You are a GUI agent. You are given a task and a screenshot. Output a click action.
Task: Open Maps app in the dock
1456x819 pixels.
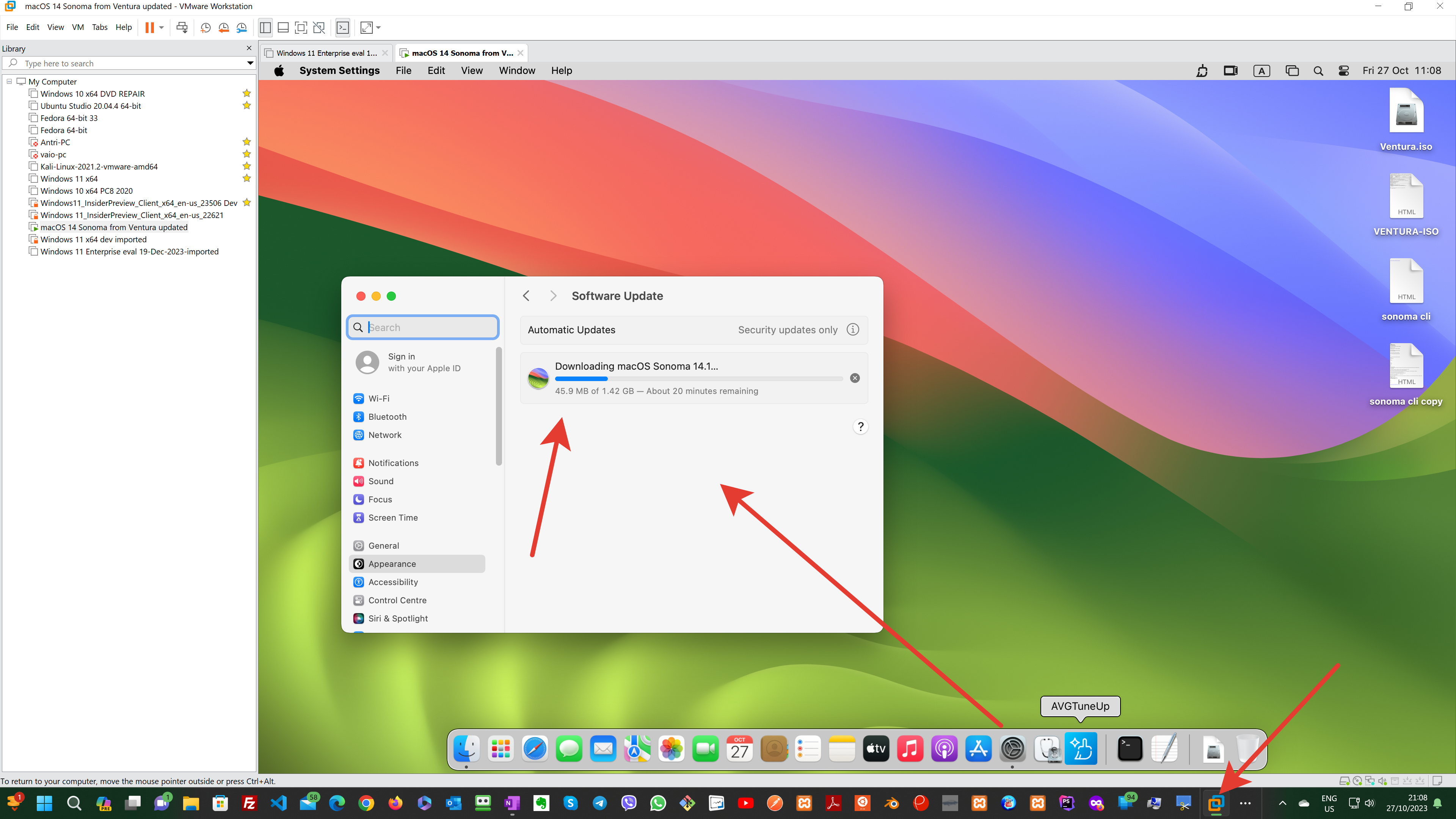pos(637,749)
